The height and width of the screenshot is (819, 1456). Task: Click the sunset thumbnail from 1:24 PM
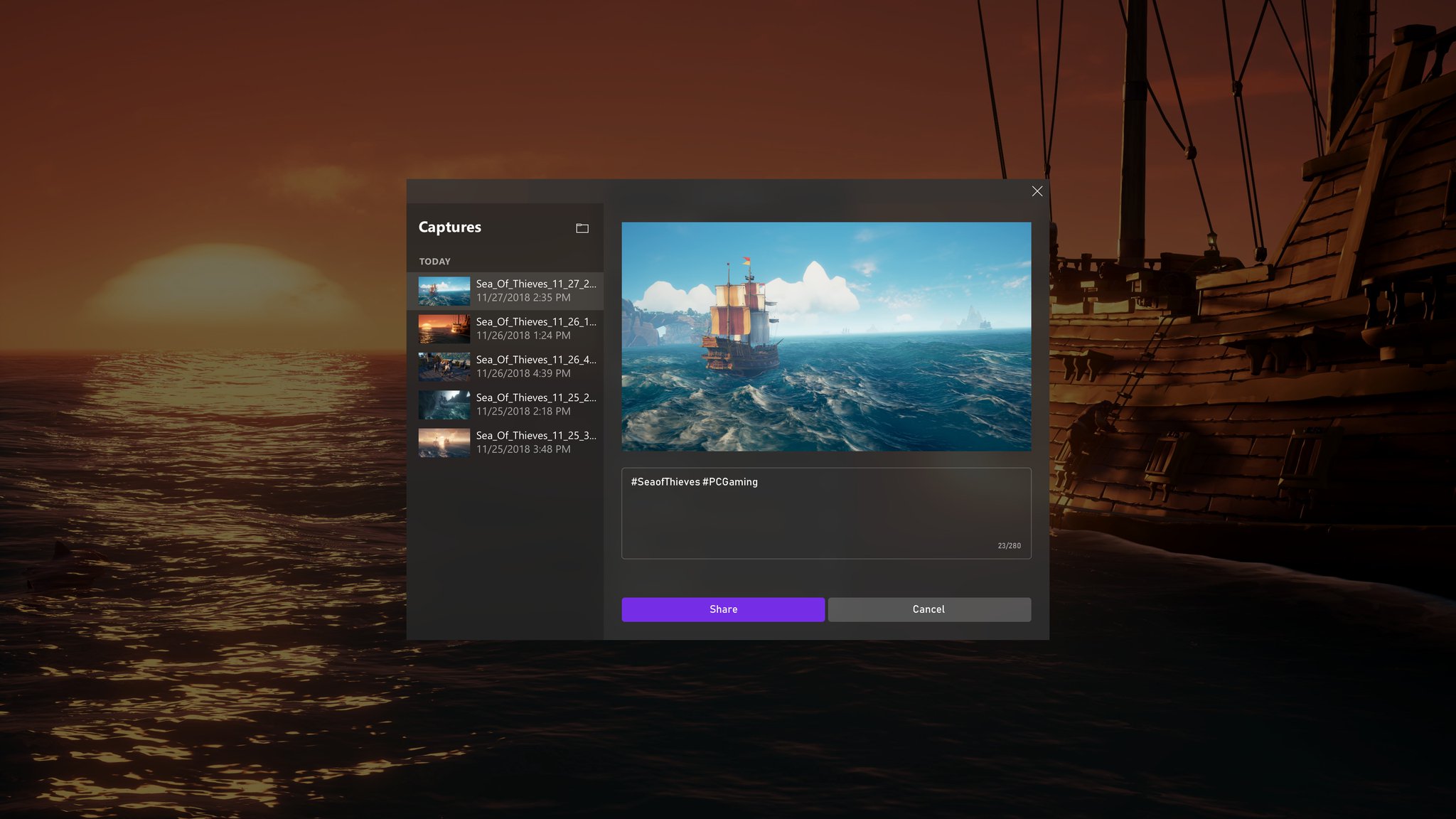tap(444, 328)
